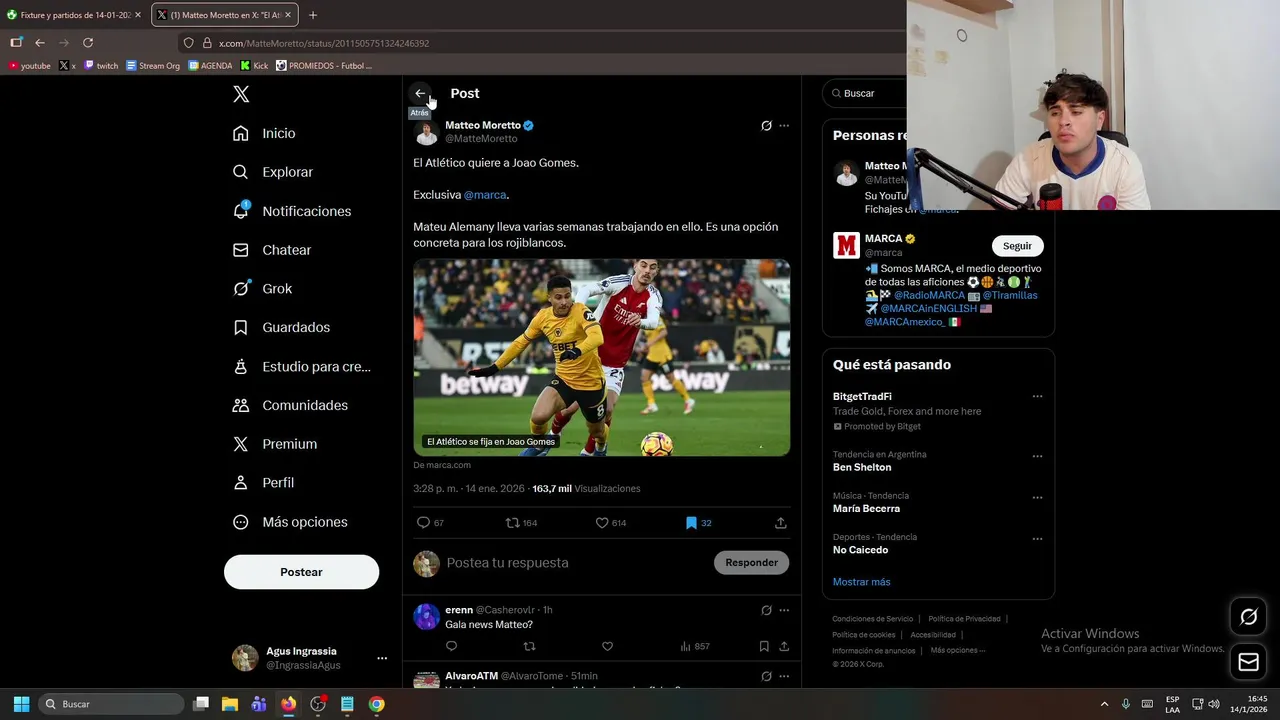
Task: Open account menu dots next to Agus Ingrassia
Action: [382, 658]
